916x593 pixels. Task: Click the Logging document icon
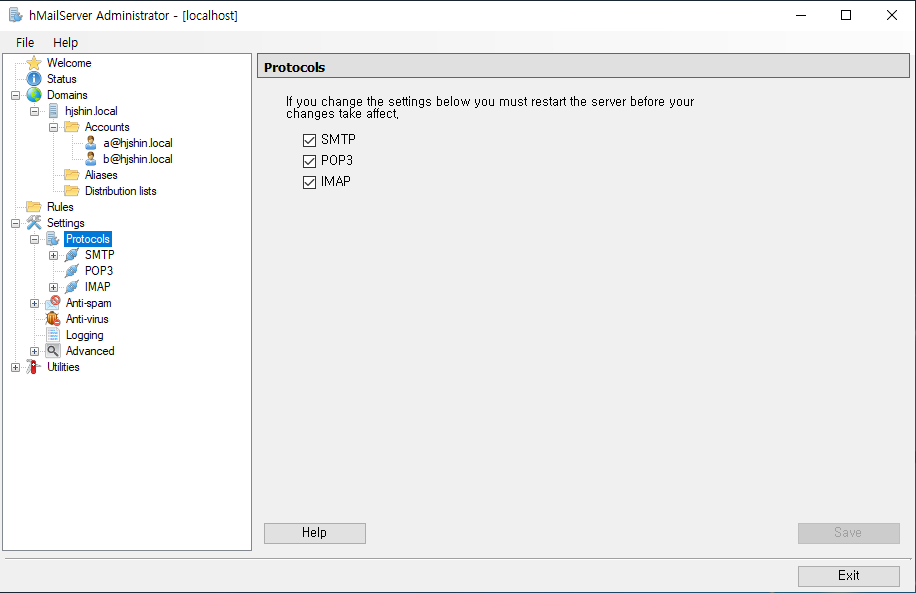pyautogui.click(x=53, y=334)
